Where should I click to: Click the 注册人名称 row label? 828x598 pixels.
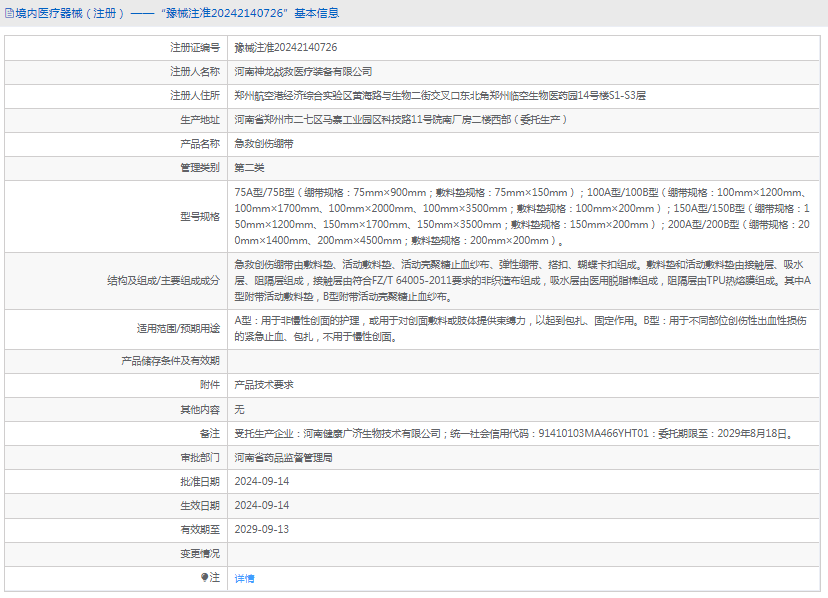pos(195,72)
